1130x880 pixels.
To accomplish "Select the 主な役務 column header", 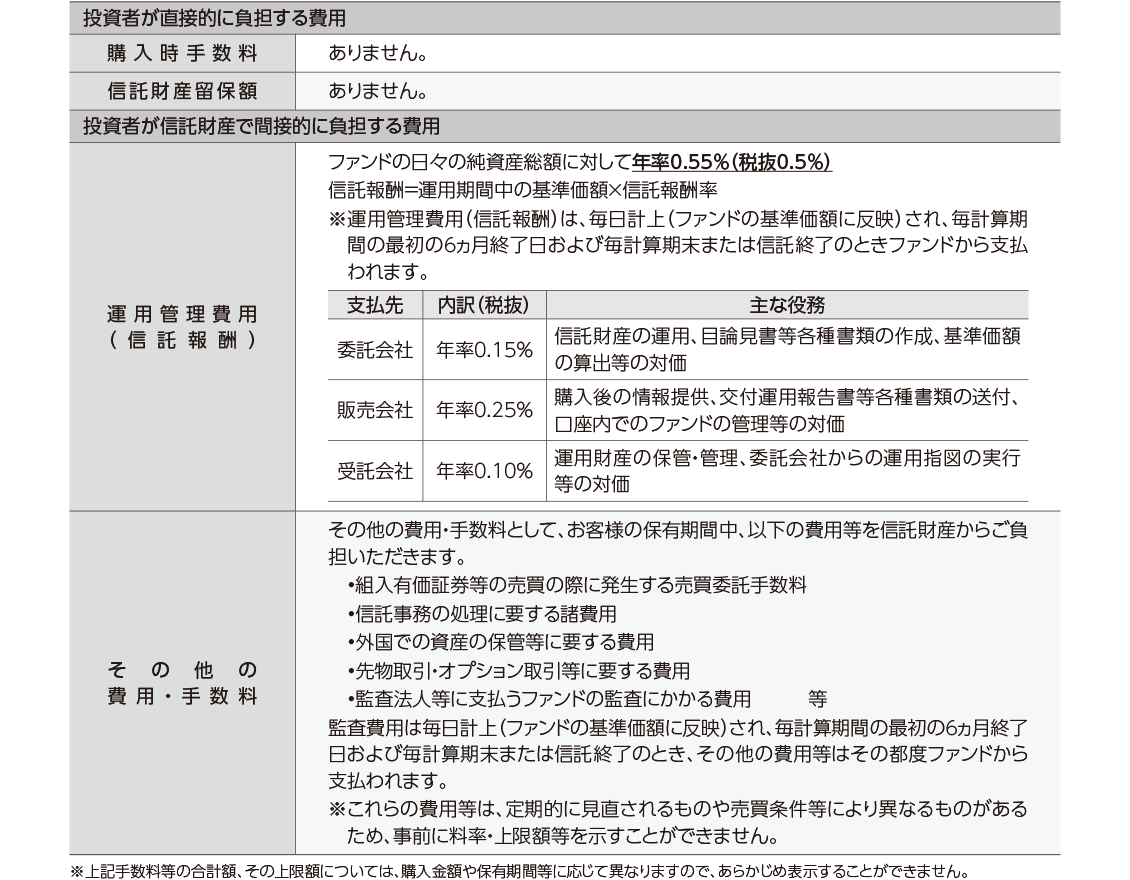I will (786, 304).
